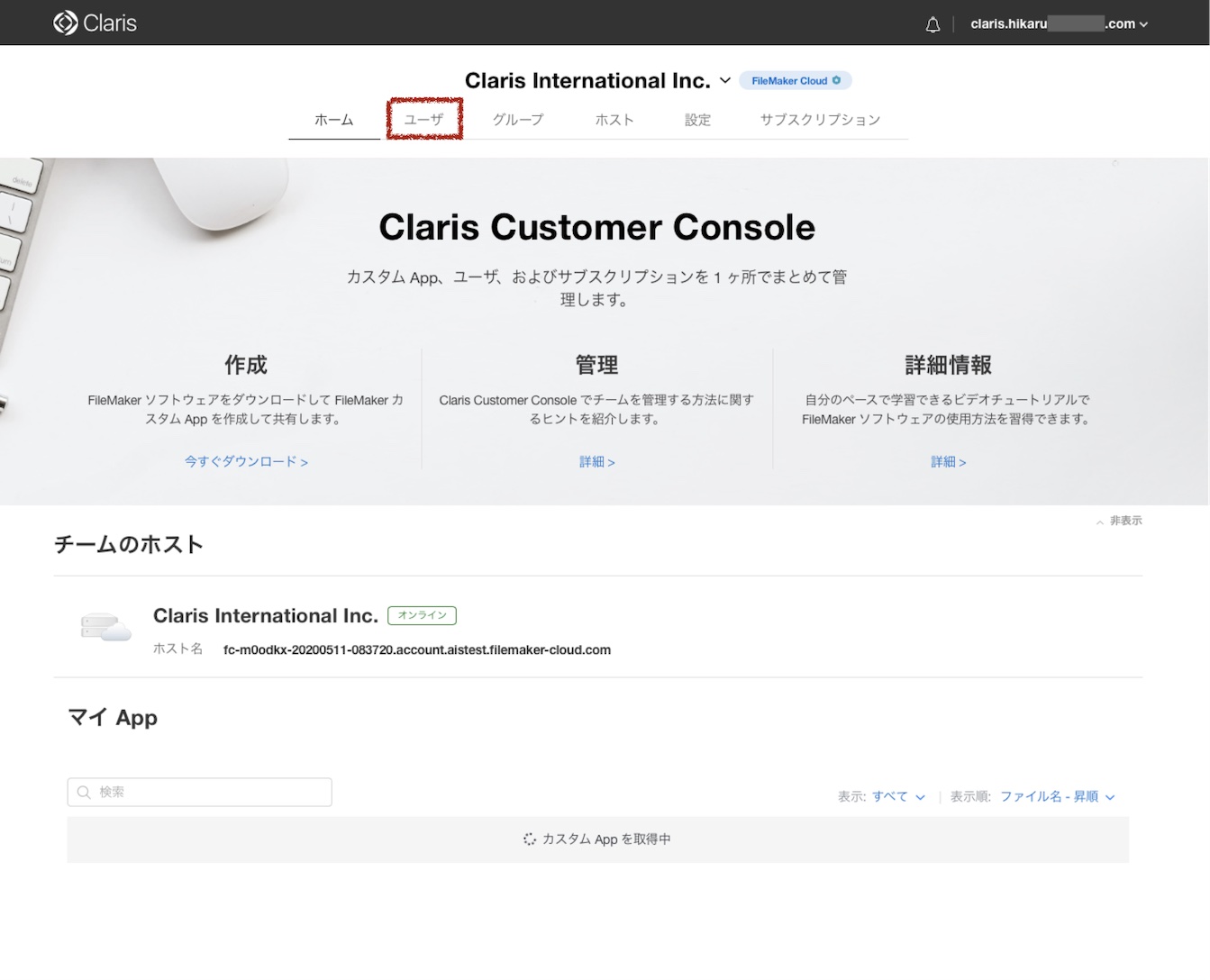The image size is (1210, 980).
Task: Click the search magnifier icon
Action: [84, 792]
